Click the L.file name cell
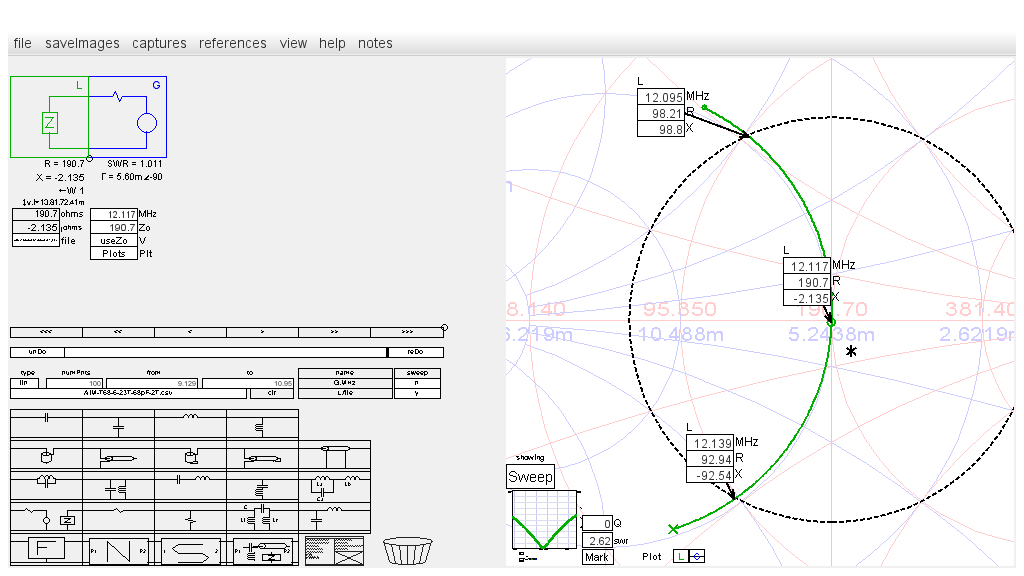The image size is (1024, 576). point(345,393)
